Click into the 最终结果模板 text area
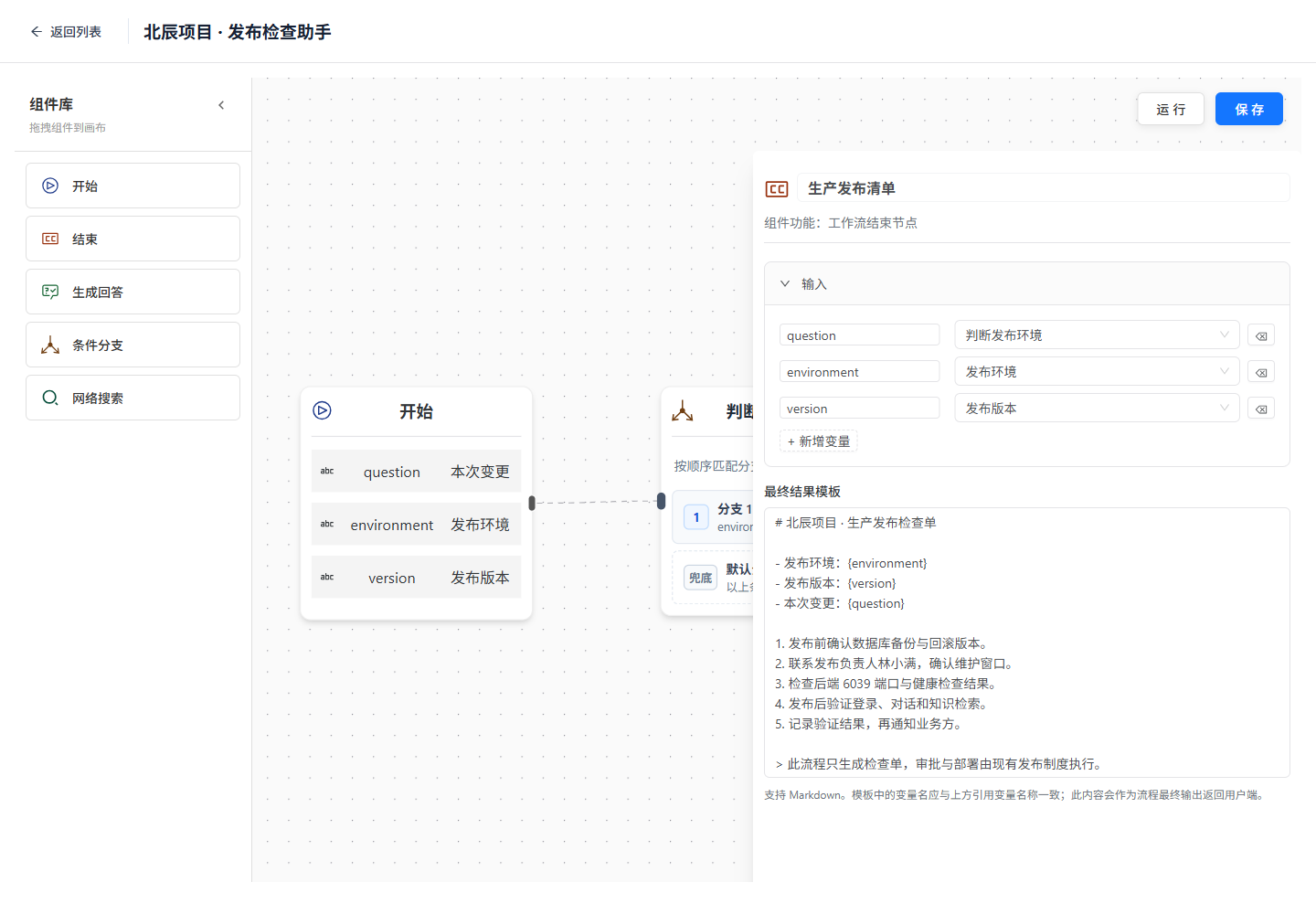 coord(1027,643)
